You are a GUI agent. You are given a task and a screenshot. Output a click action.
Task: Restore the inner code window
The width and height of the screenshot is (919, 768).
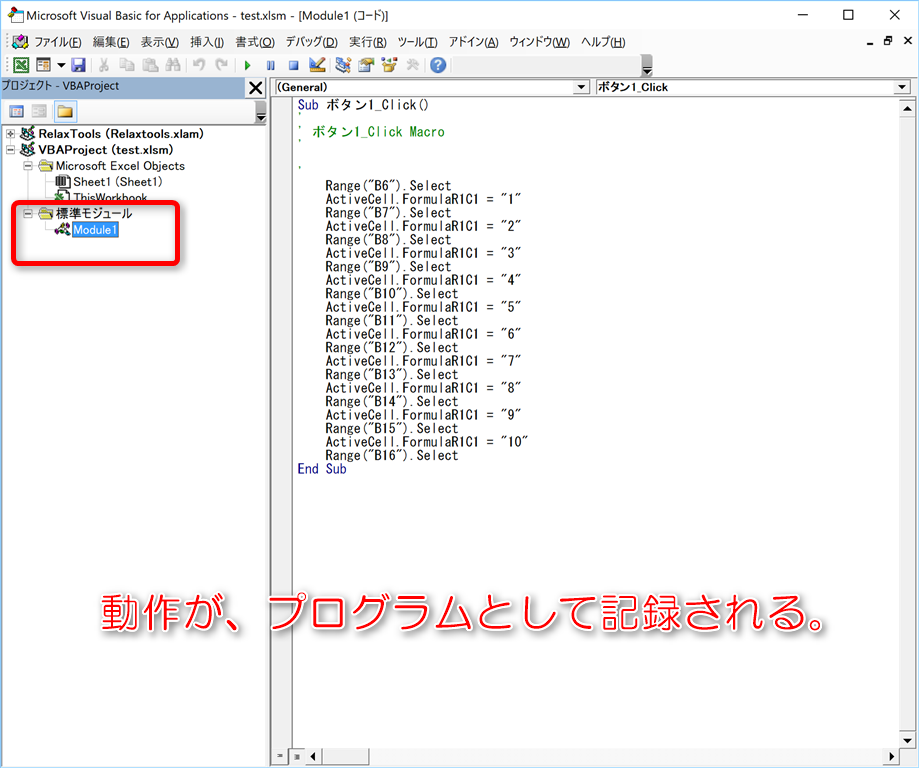click(888, 41)
